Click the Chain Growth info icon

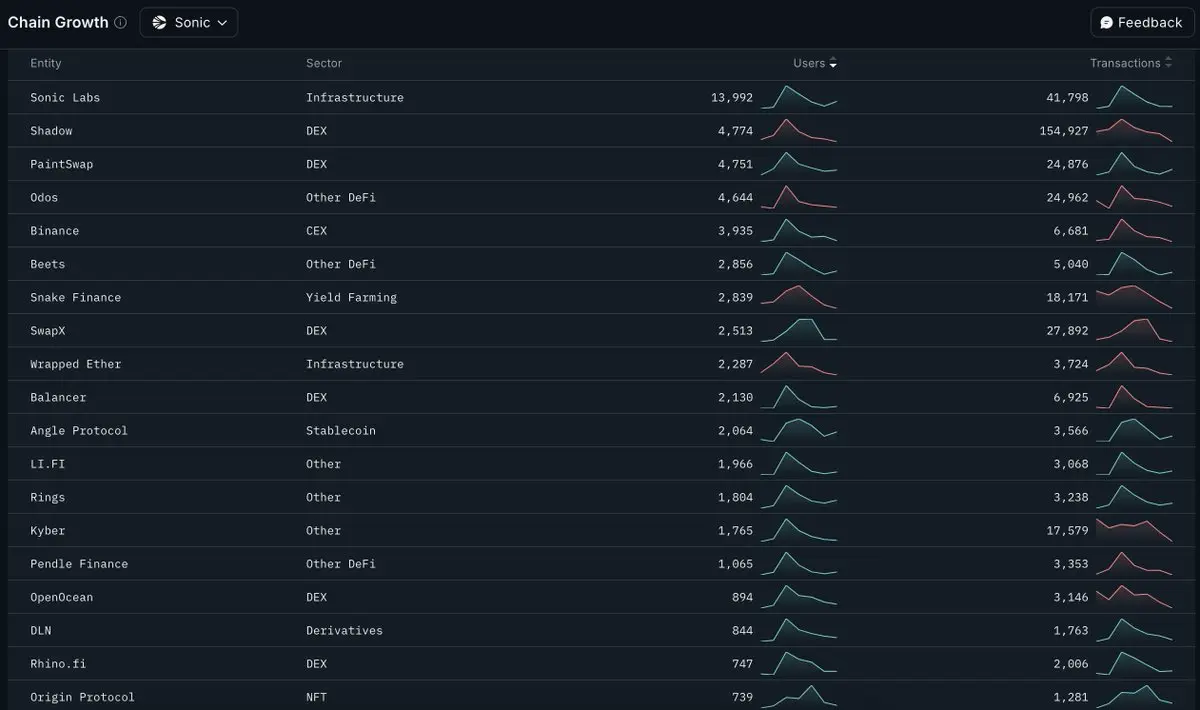tap(121, 22)
